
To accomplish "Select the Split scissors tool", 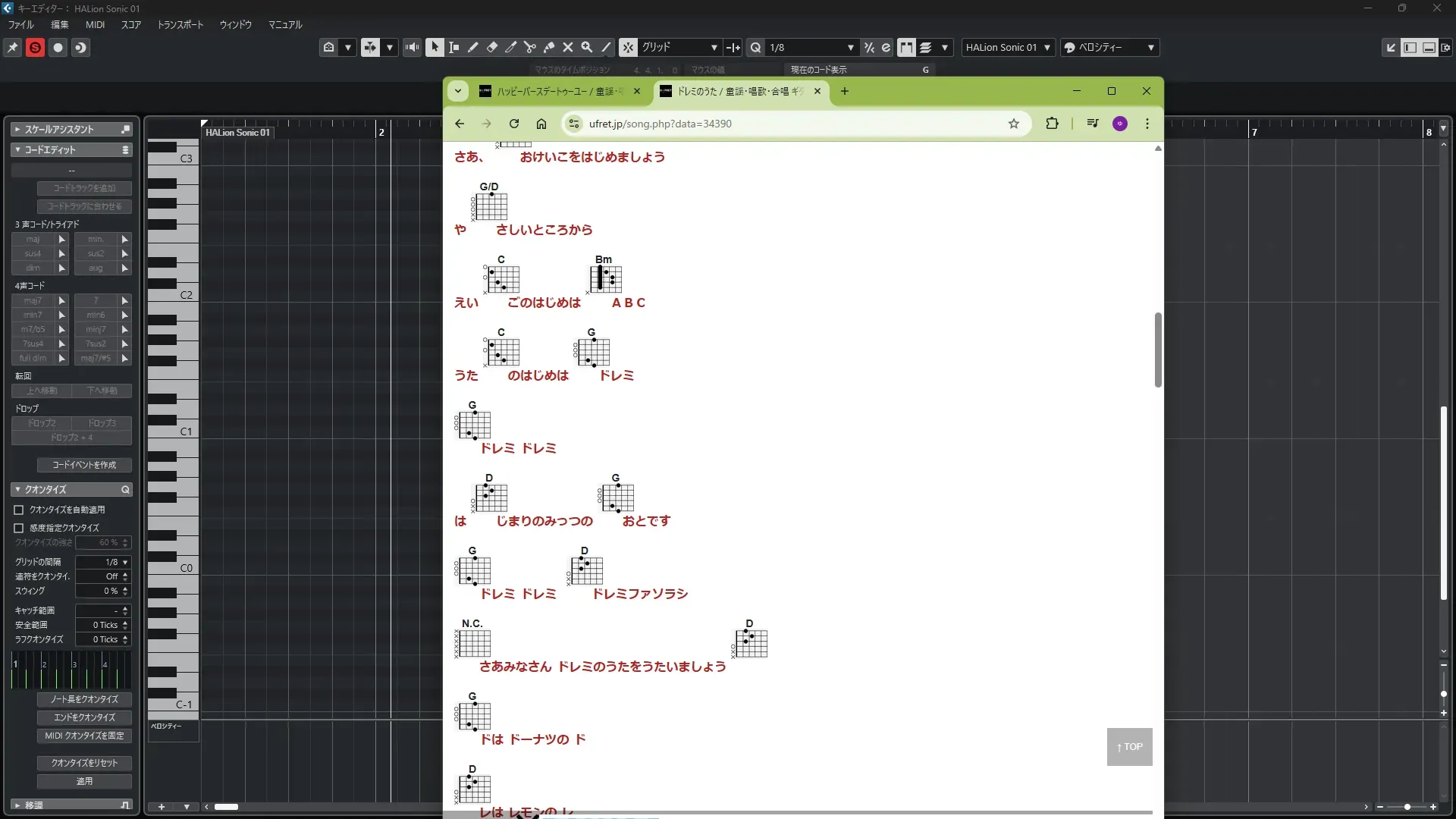I will (x=530, y=47).
